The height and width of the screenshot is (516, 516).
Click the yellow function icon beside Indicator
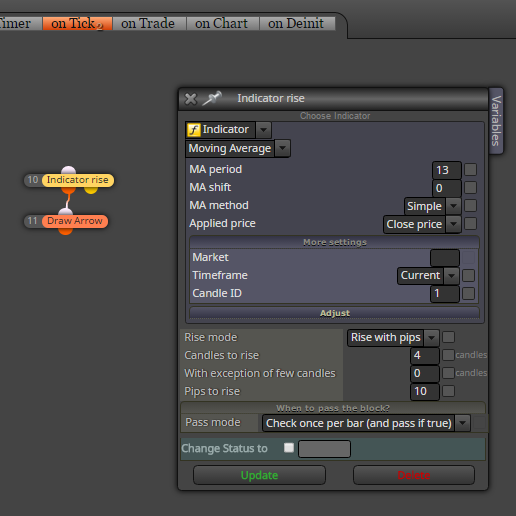tap(194, 130)
